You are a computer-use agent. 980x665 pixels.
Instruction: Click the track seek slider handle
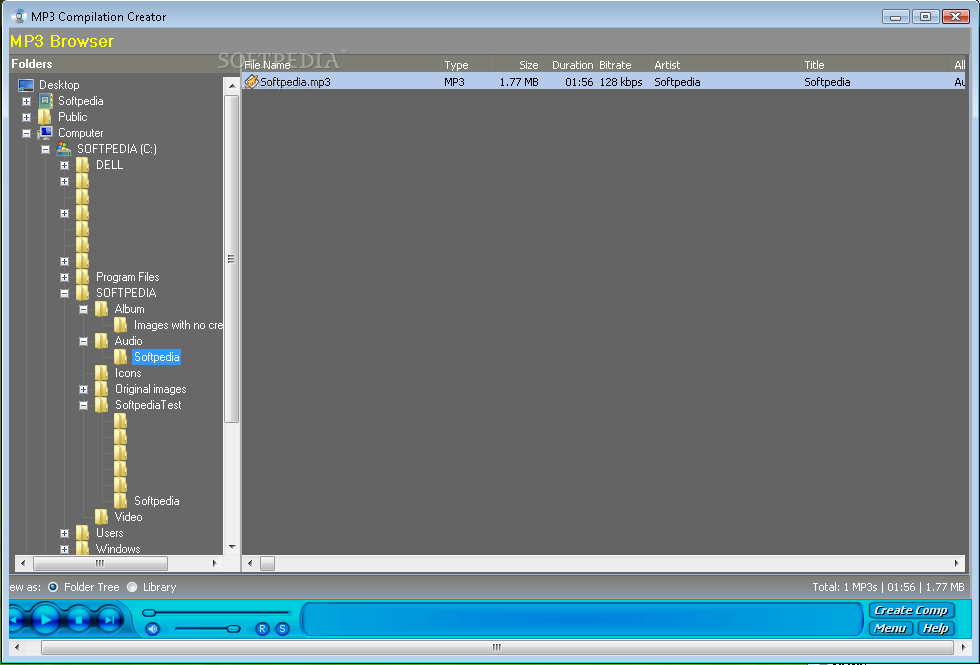149,612
